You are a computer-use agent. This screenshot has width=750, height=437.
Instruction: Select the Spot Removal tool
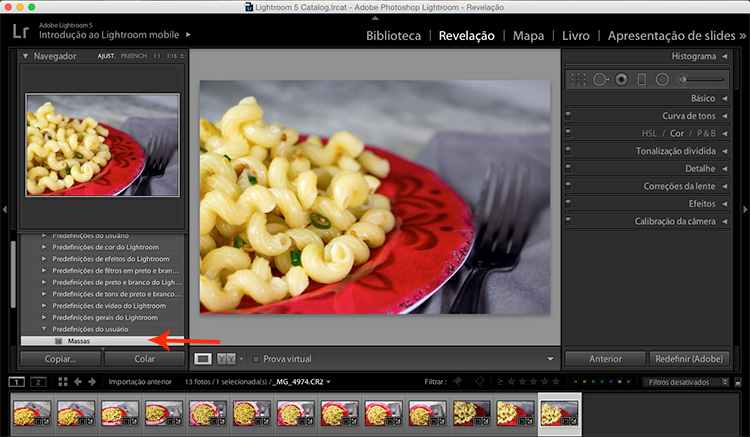[x=600, y=78]
